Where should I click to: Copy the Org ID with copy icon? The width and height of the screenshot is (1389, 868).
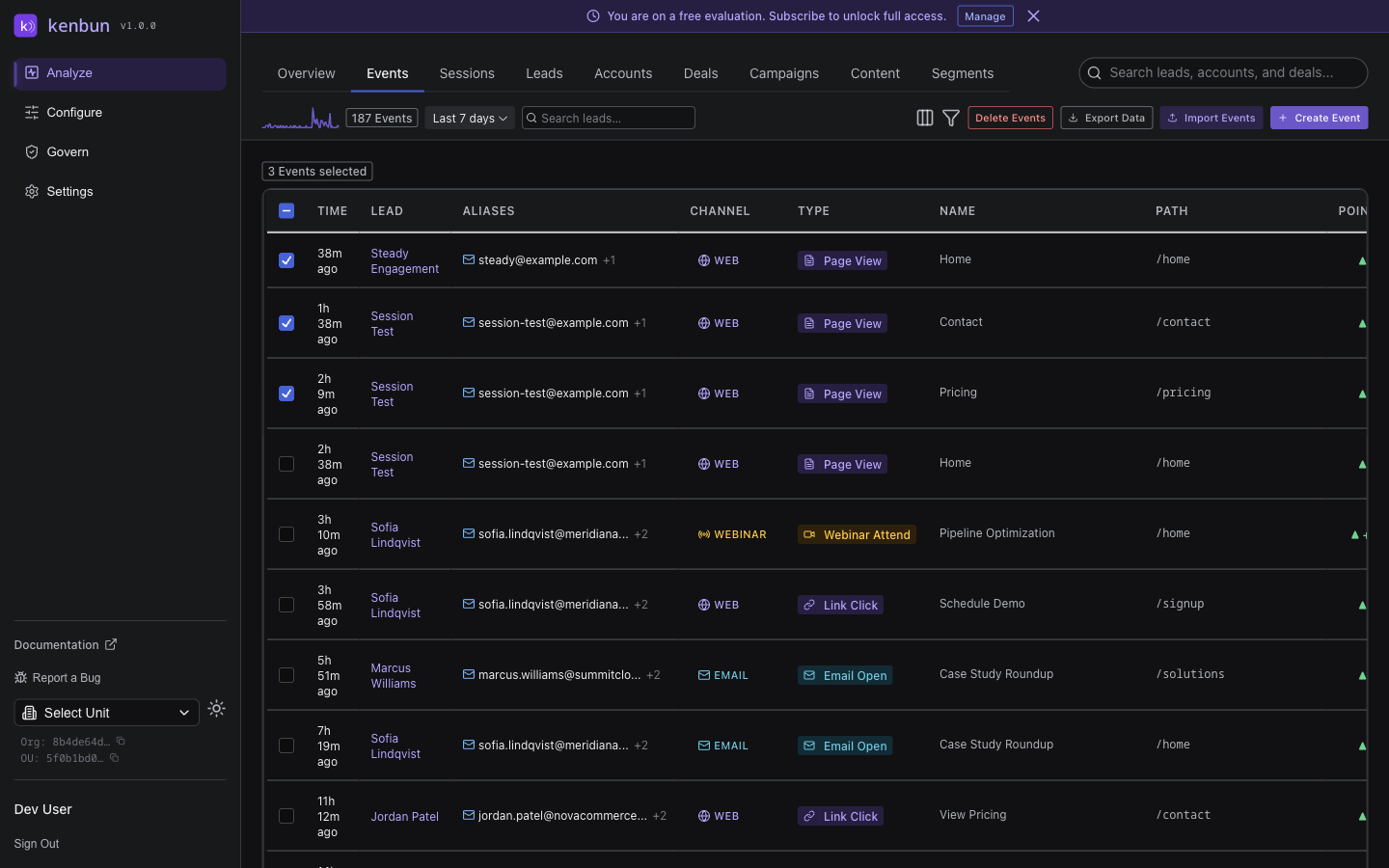121,742
